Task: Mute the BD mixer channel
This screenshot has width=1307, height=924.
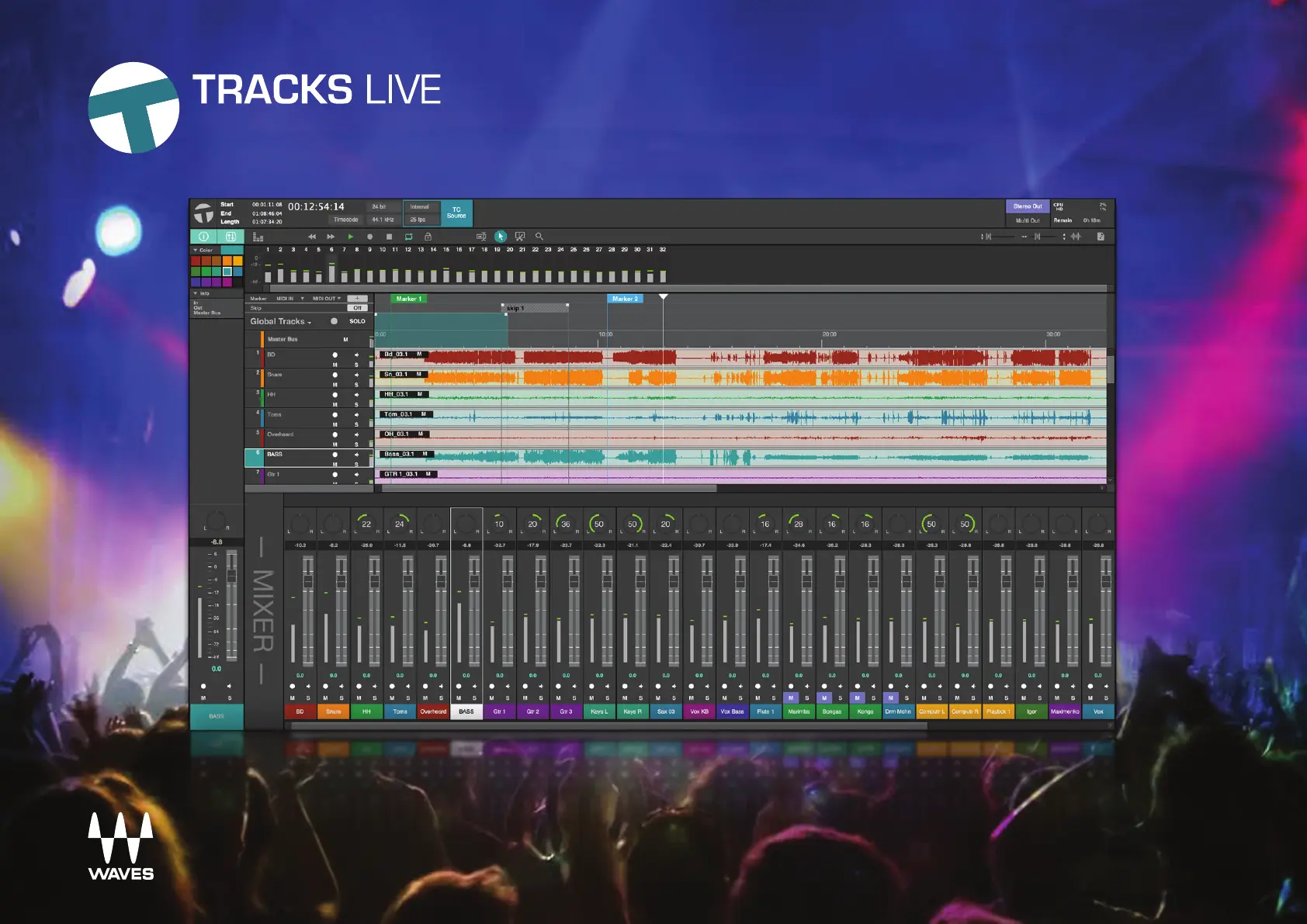Action: coord(293,698)
